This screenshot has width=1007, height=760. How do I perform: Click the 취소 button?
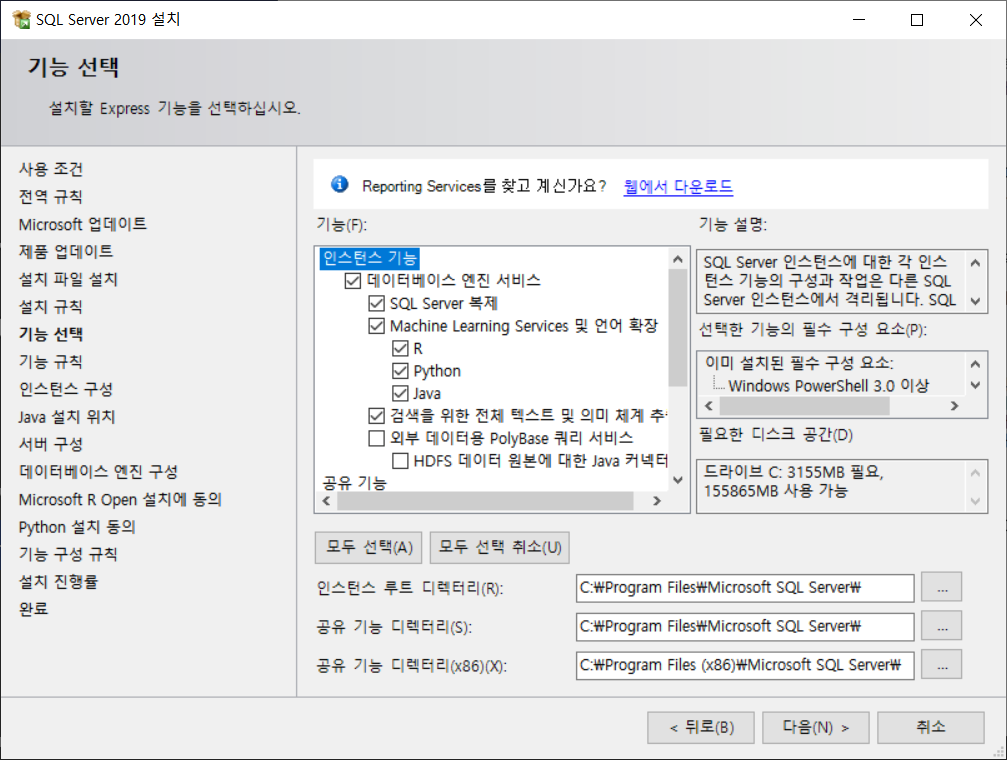click(x=931, y=727)
